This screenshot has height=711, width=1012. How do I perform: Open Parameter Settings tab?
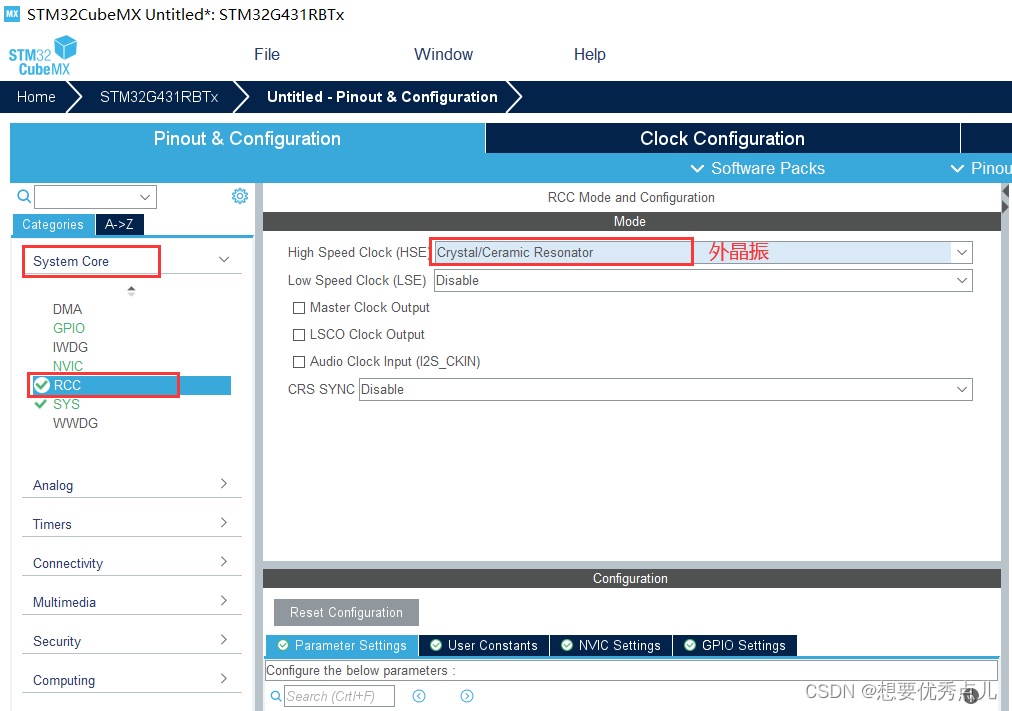(x=342, y=645)
